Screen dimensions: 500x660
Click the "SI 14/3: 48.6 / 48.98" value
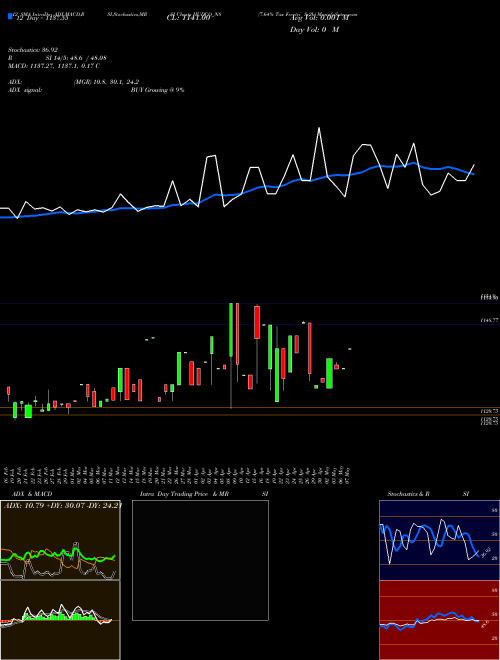(x=76, y=58)
